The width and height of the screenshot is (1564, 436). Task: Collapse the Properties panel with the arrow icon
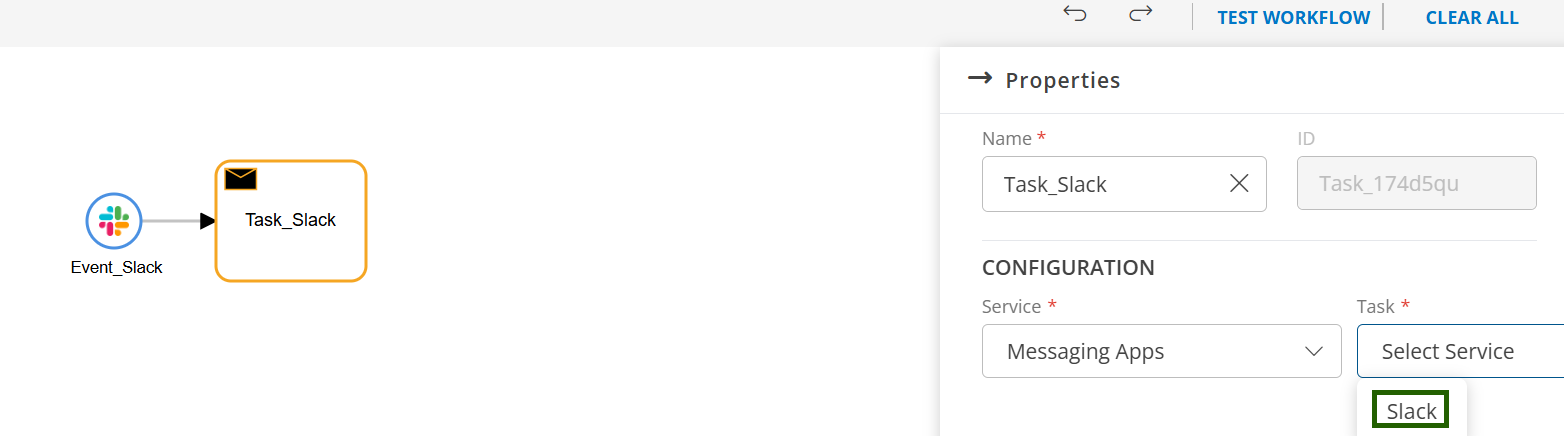pos(980,79)
